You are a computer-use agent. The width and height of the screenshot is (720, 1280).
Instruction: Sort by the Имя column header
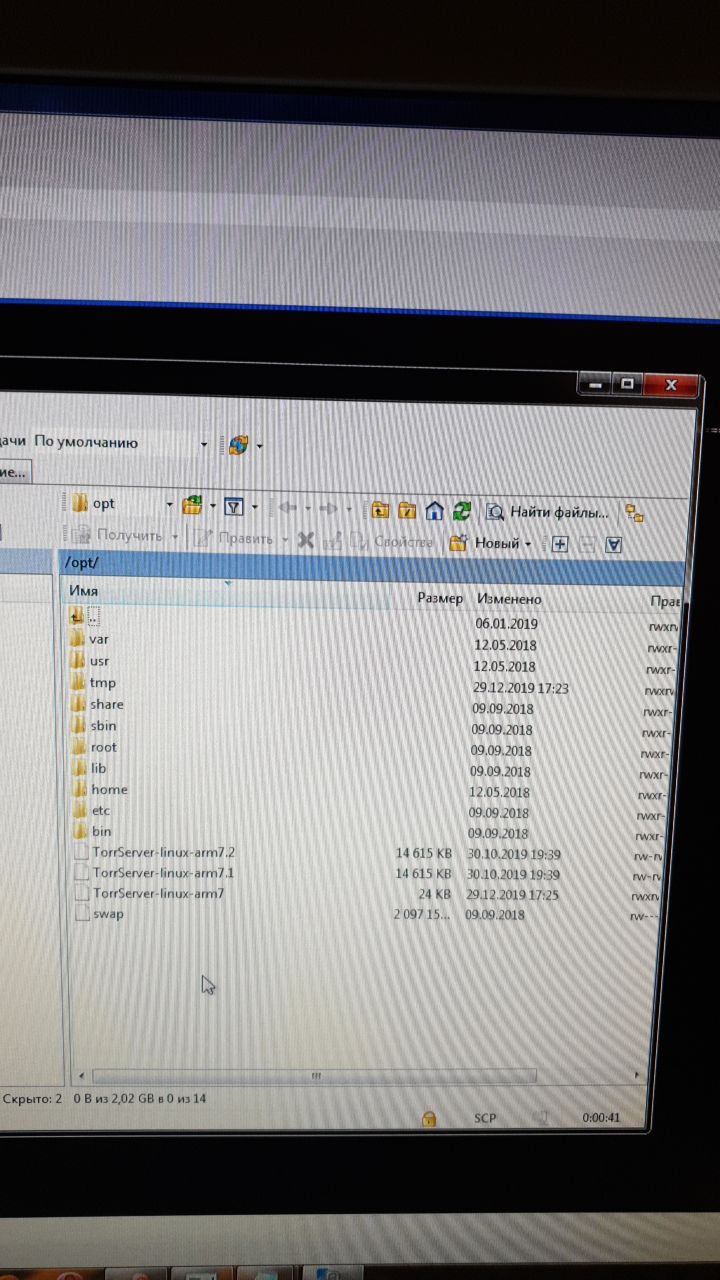[x=84, y=591]
